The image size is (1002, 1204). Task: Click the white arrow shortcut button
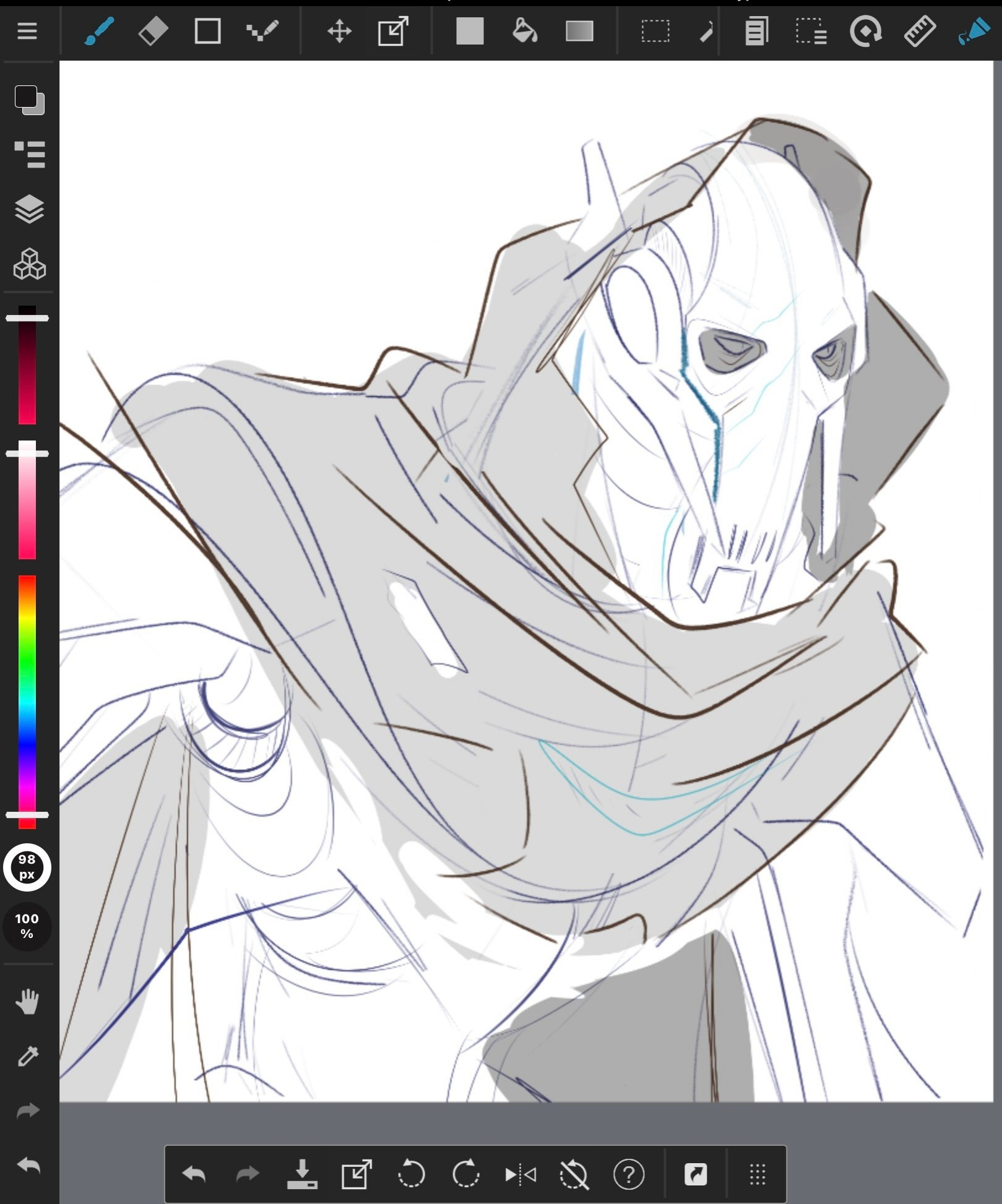[696, 1174]
